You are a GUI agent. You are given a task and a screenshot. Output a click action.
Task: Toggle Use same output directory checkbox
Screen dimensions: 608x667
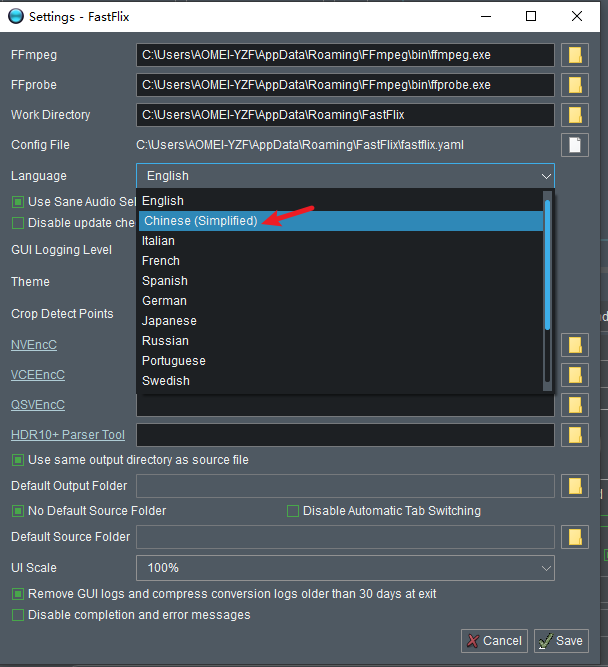pyautogui.click(x=18, y=460)
